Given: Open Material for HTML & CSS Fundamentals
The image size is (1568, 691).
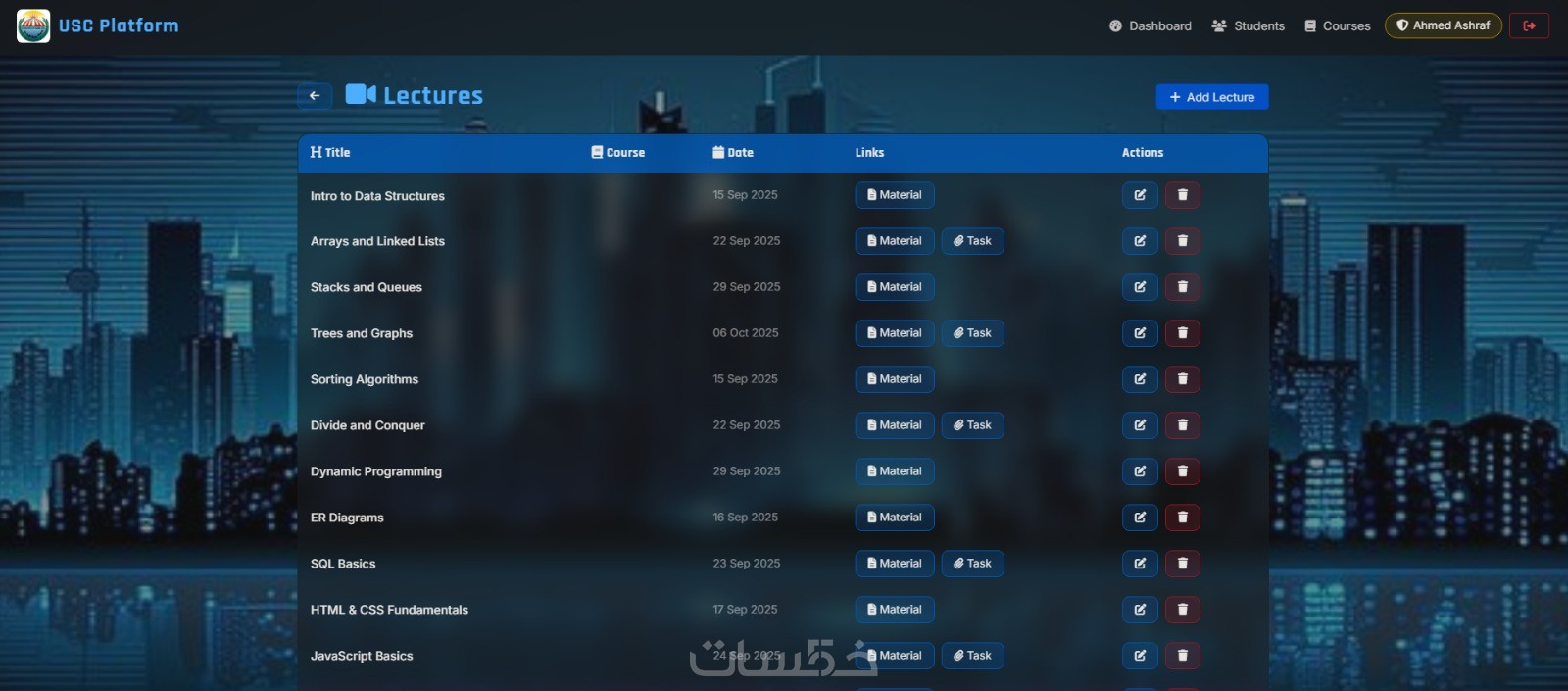Looking at the screenshot, I should (x=895, y=610).
